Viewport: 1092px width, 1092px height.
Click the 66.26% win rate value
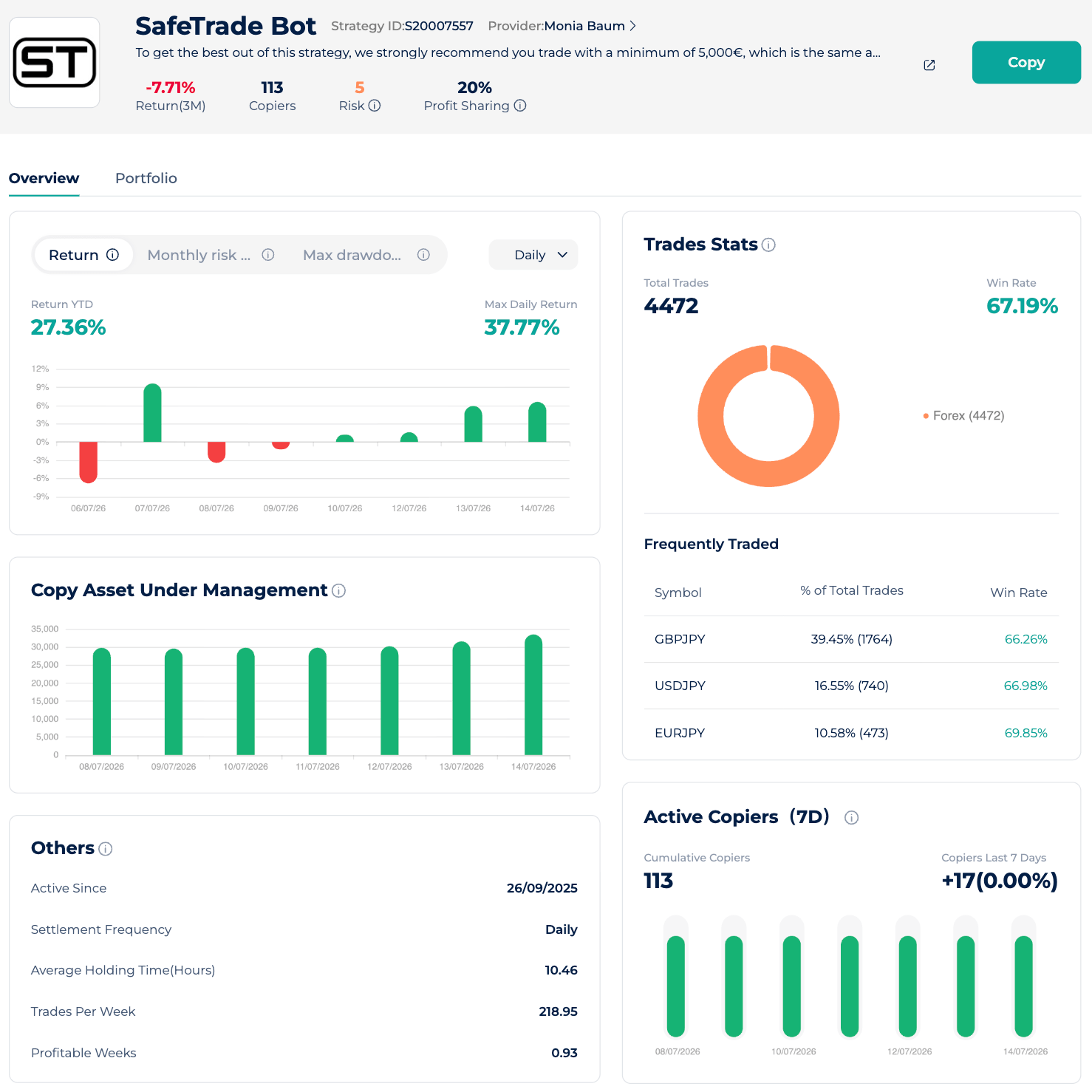click(1026, 639)
